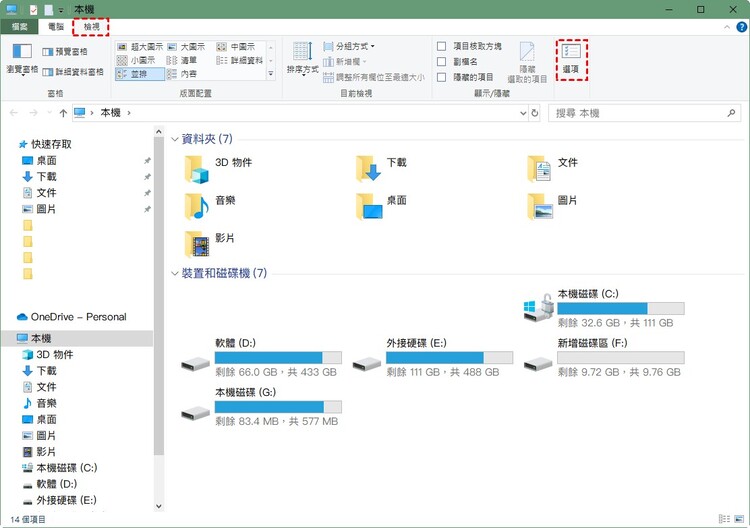The height and width of the screenshot is (528, 750).
Task: Click sidebar scrollbar up arrow
Action: (159, 131)
